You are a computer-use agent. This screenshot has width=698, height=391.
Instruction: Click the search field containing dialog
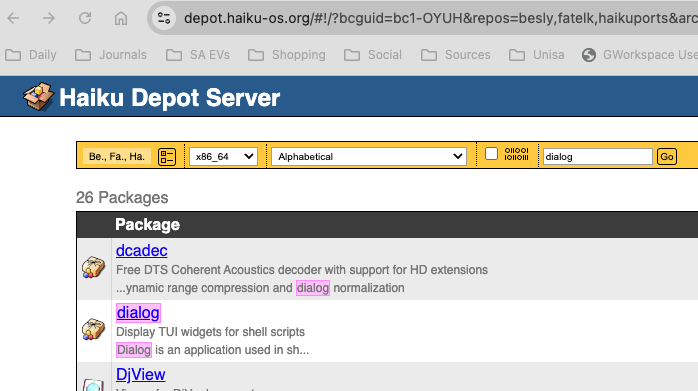pos(597,157)
